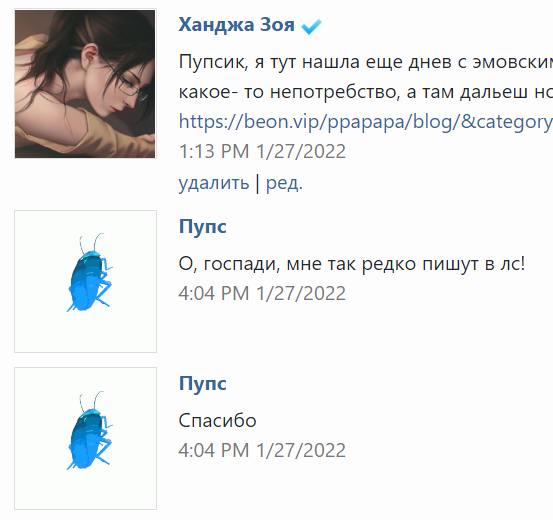Click the separator bar between 'удалить' and 'ред.'
This screenshot has width=553, height=520.
[257, 183]
